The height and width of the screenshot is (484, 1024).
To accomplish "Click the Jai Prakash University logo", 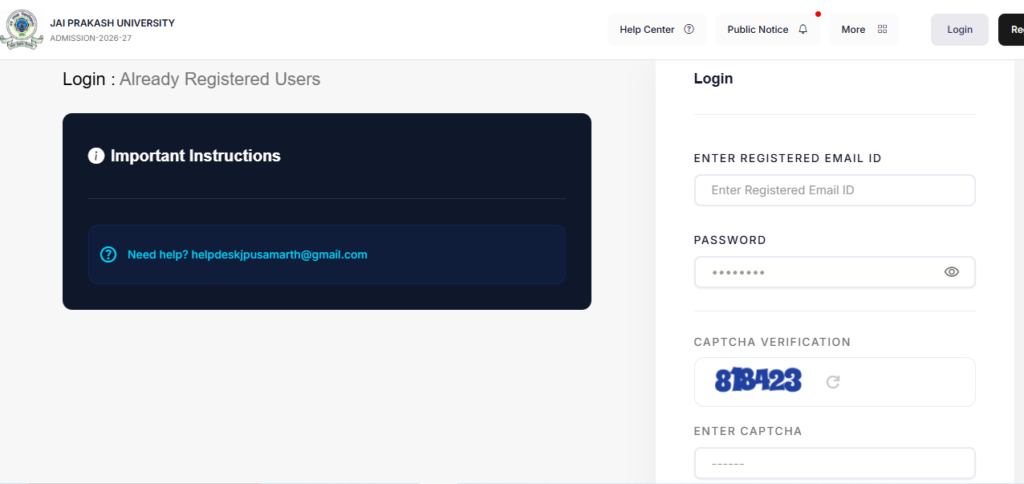I will point(21,29).
